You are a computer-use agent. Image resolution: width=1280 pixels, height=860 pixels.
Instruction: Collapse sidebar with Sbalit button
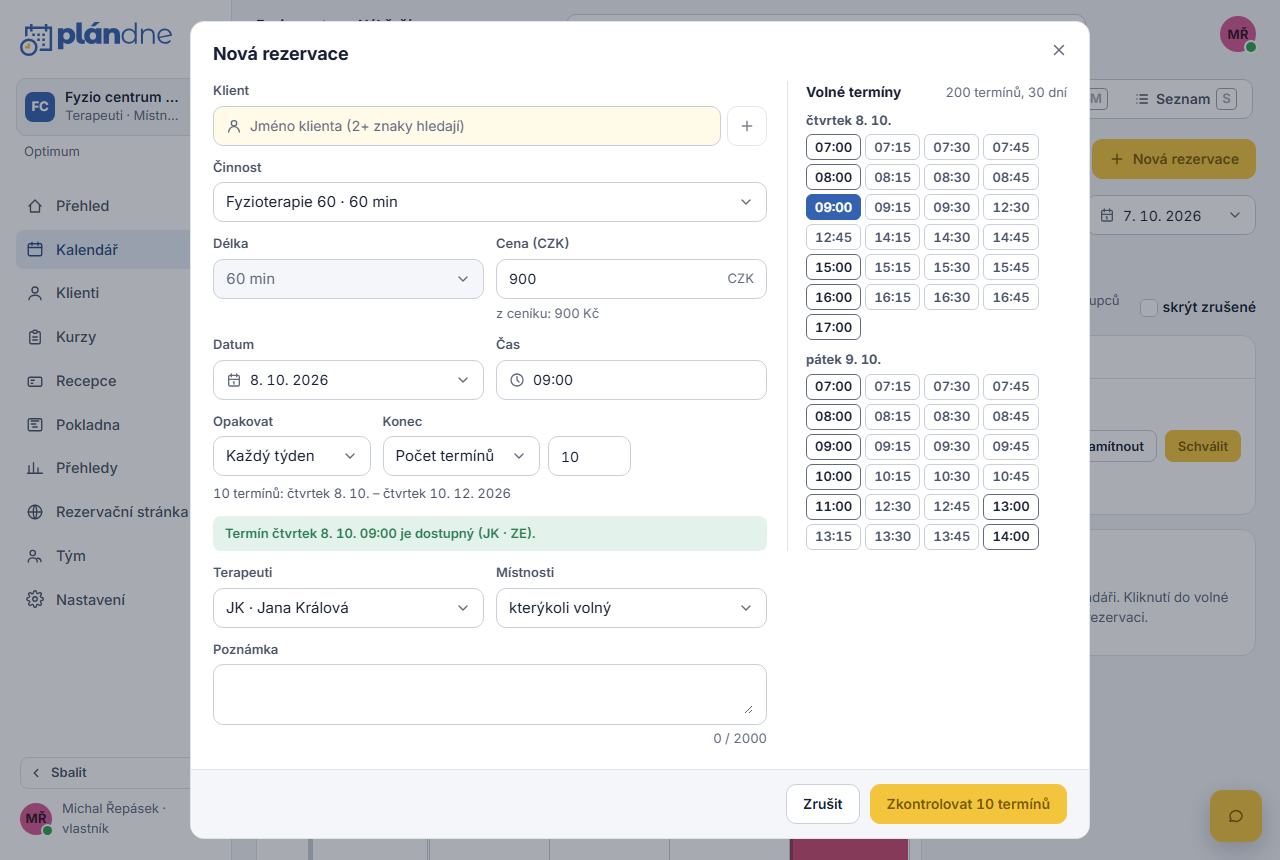(x=105, y=773)
